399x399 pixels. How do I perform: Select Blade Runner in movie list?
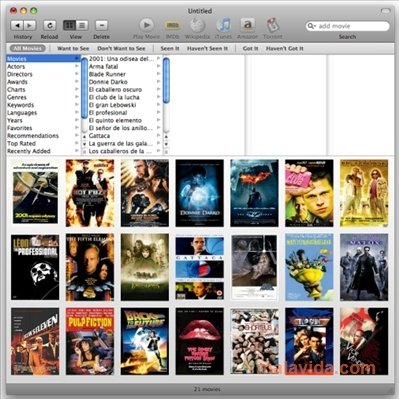coord(107,74)
